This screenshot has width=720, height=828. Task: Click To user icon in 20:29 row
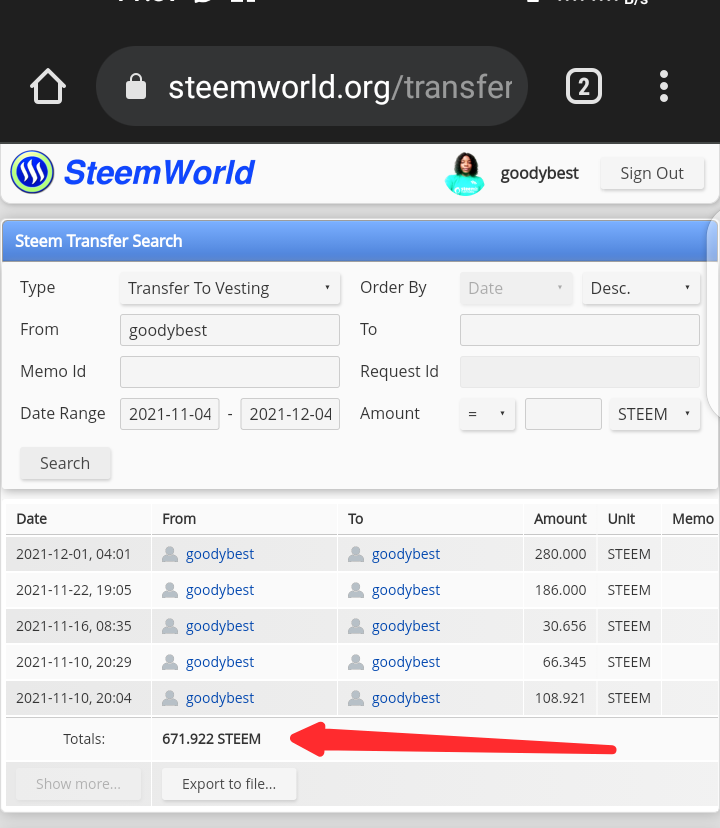pos(356,662)
